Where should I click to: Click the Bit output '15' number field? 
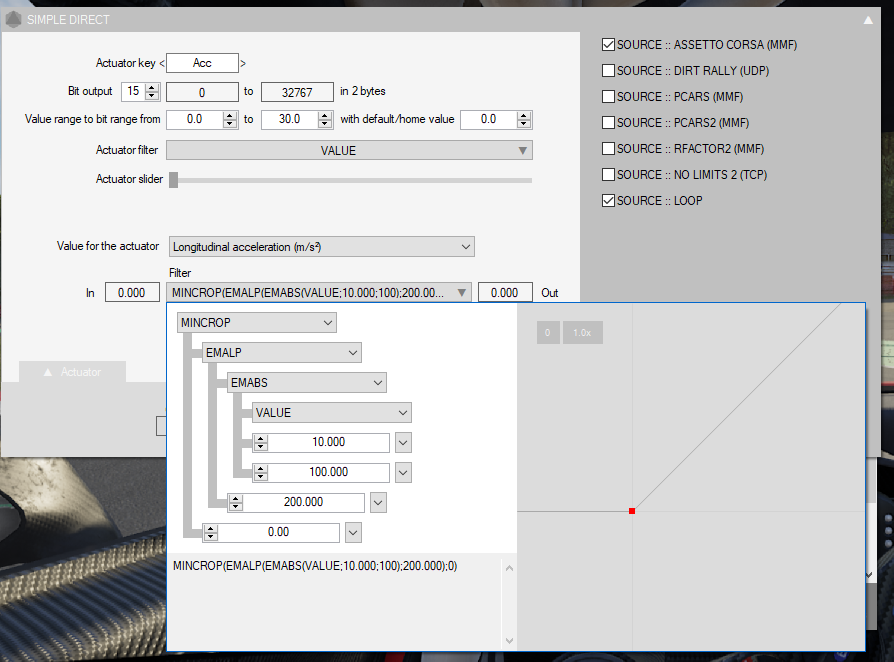click(x=133, y=91)
